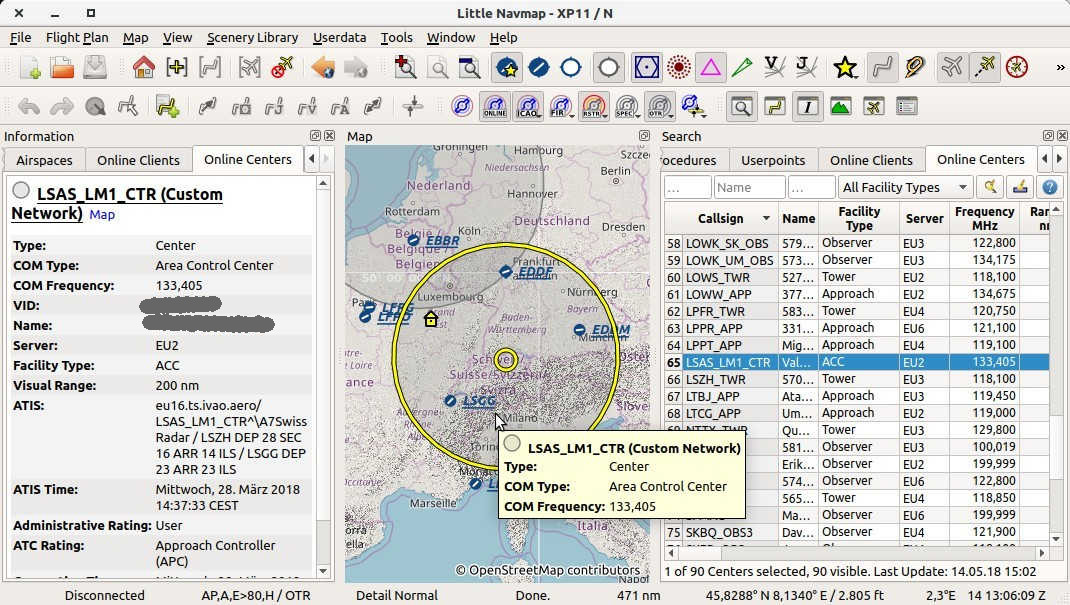
Task: Toggle all airspaces display
Action: tap(462, 106)
